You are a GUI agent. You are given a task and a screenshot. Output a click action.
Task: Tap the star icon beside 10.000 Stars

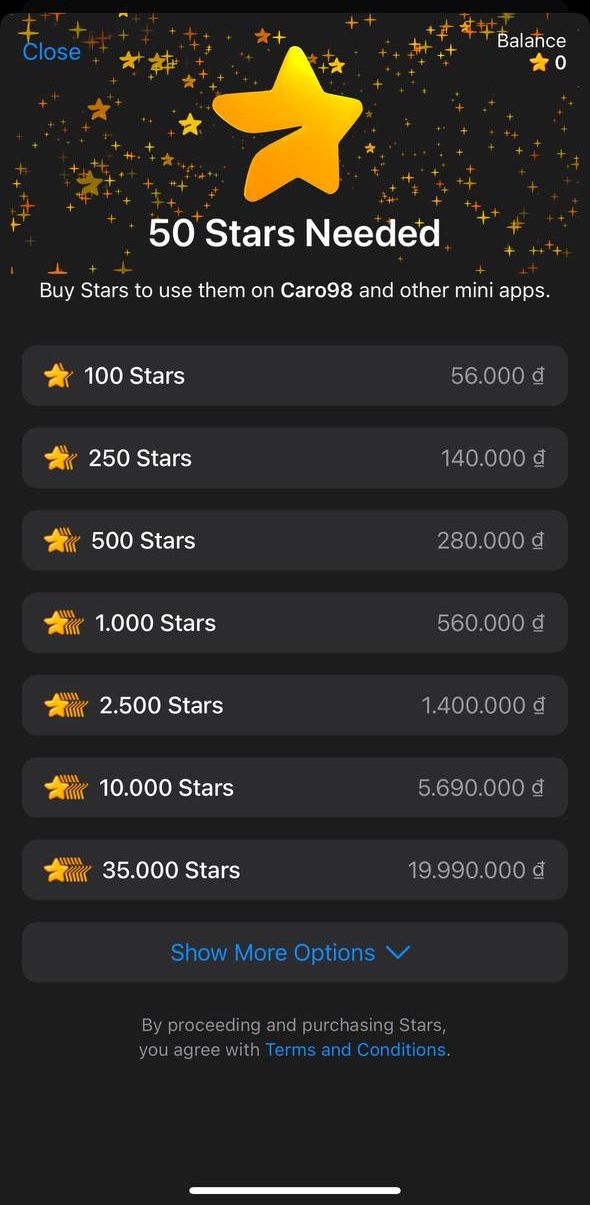tap(66, 788)
